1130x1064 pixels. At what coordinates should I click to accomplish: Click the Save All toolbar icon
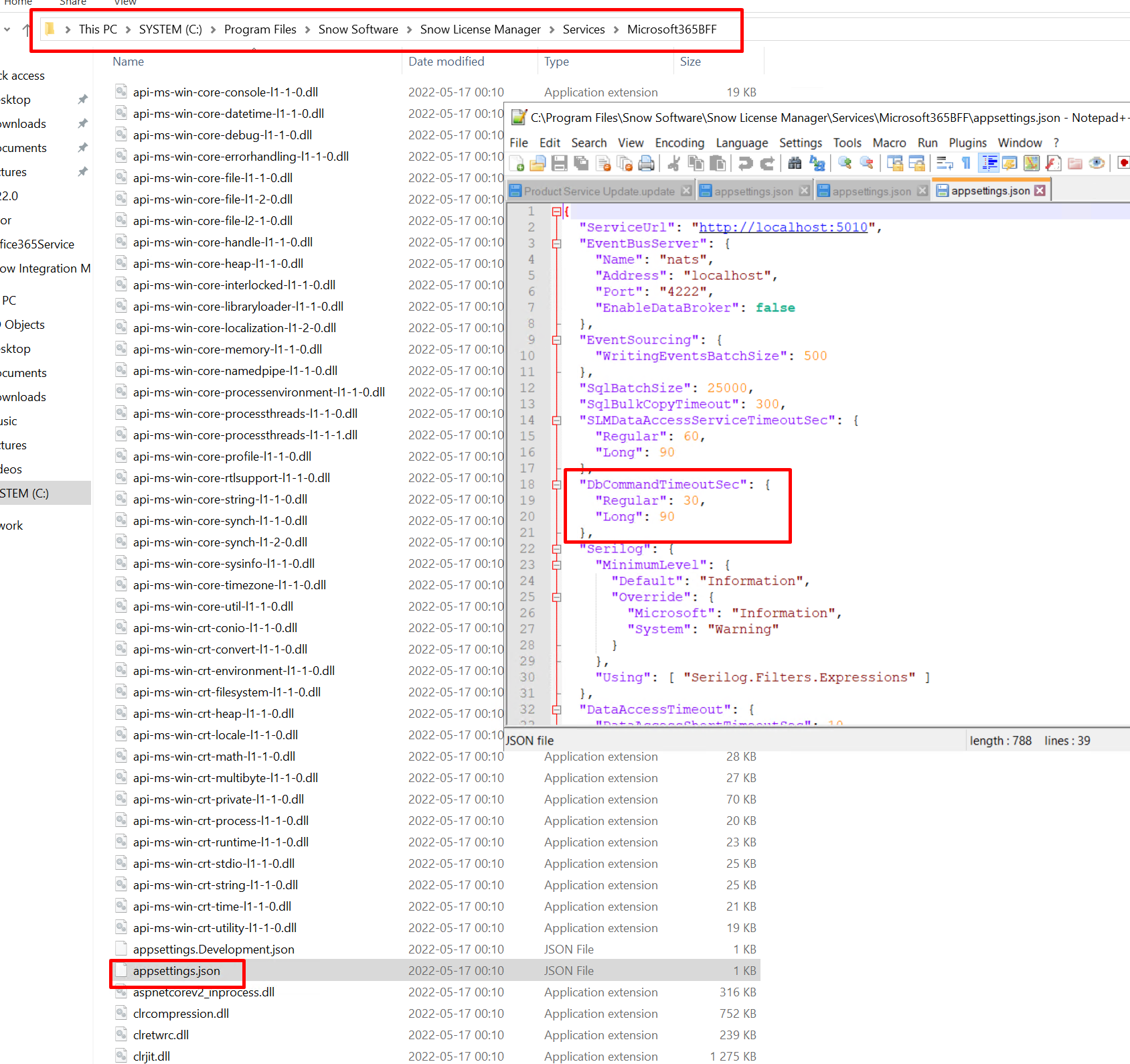(582, 163)
